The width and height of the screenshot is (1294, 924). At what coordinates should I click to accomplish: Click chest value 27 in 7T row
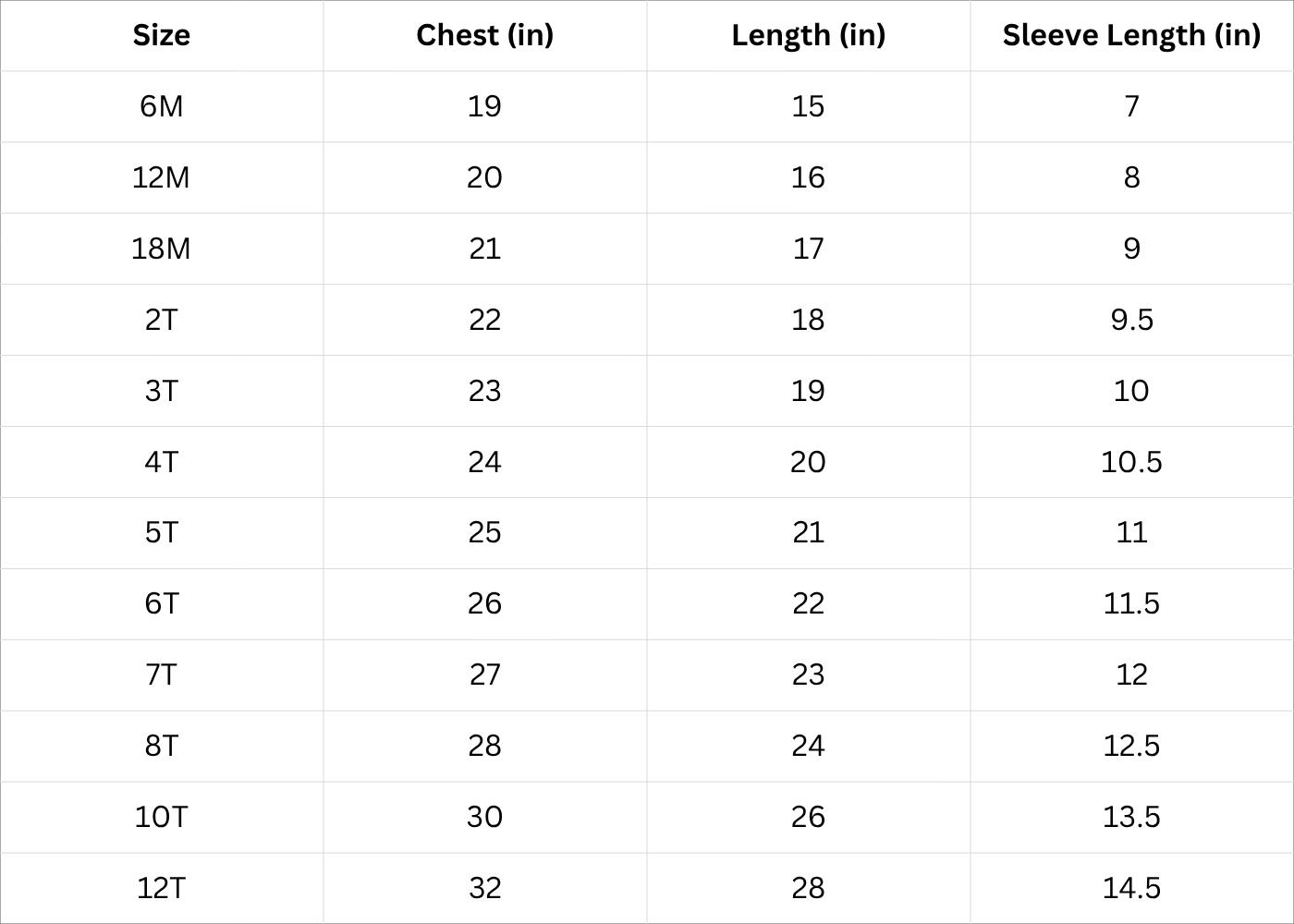pyautogui.click(x=484, y=675)
